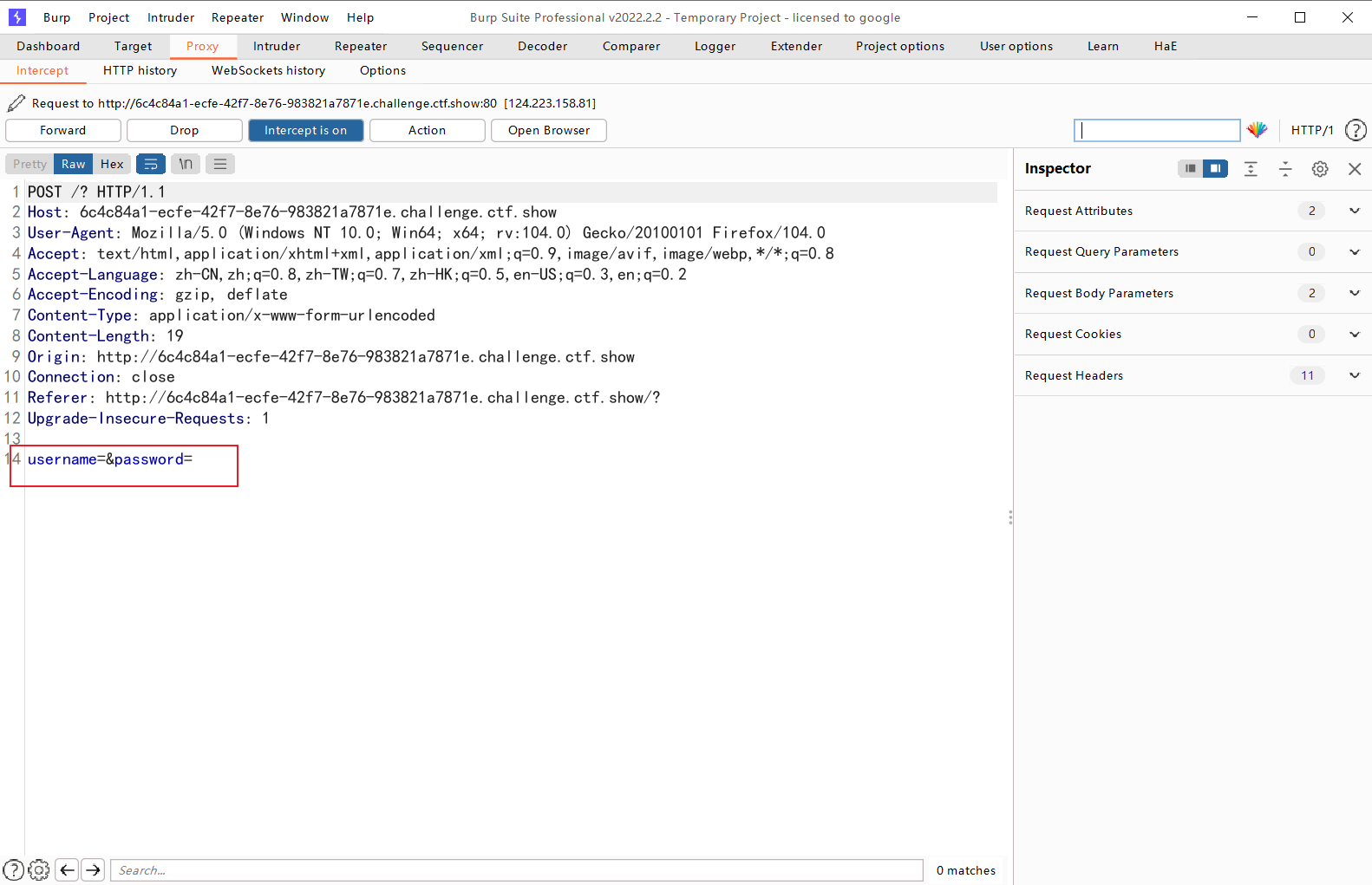Toggle show non-printable characters \n button
This screenshot has width=1372, height=885.
pos(186,164)
